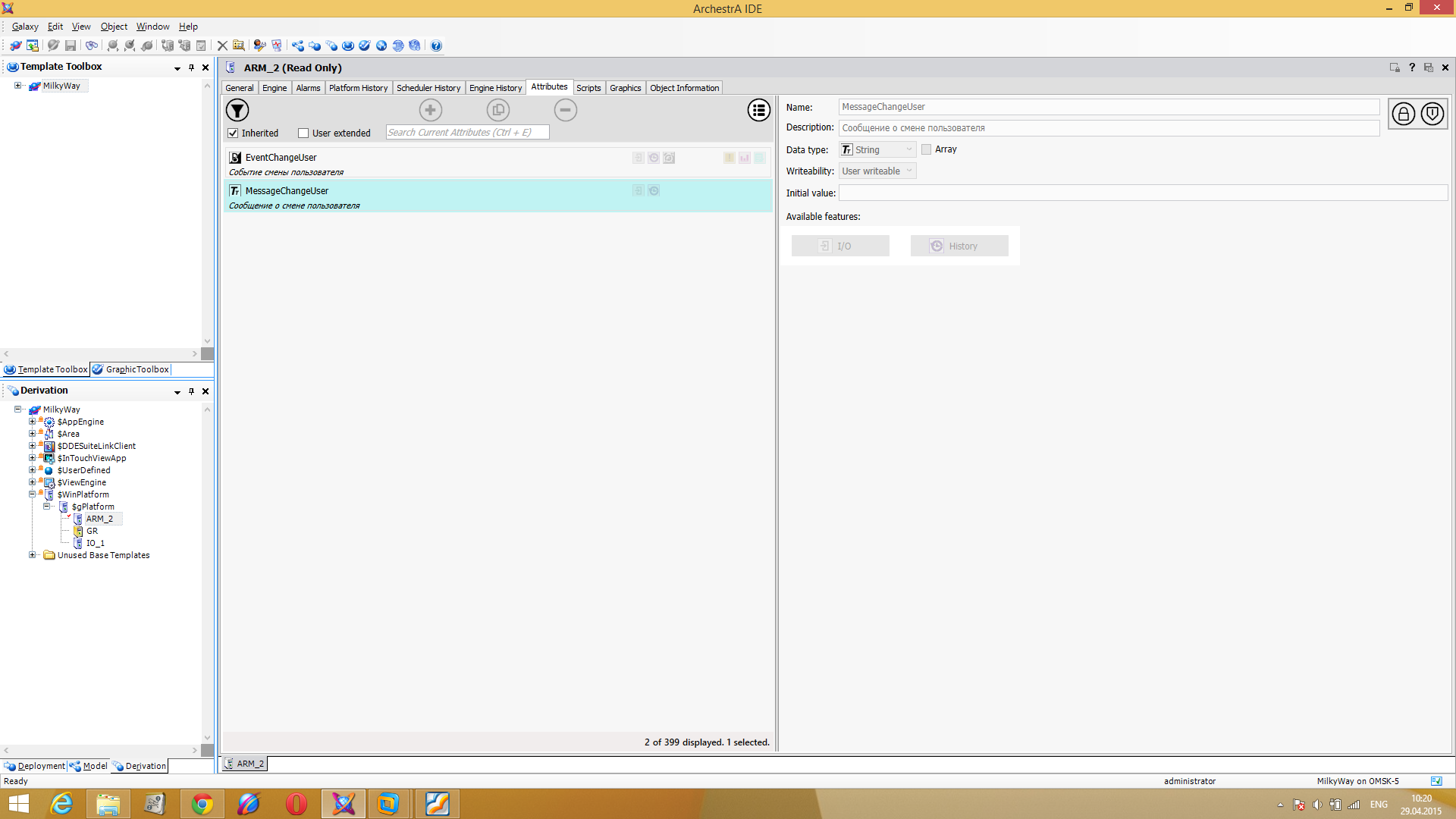Toggle the Array checkbox
Viewport: 1456px width, 819px height.
coord(926,149)
